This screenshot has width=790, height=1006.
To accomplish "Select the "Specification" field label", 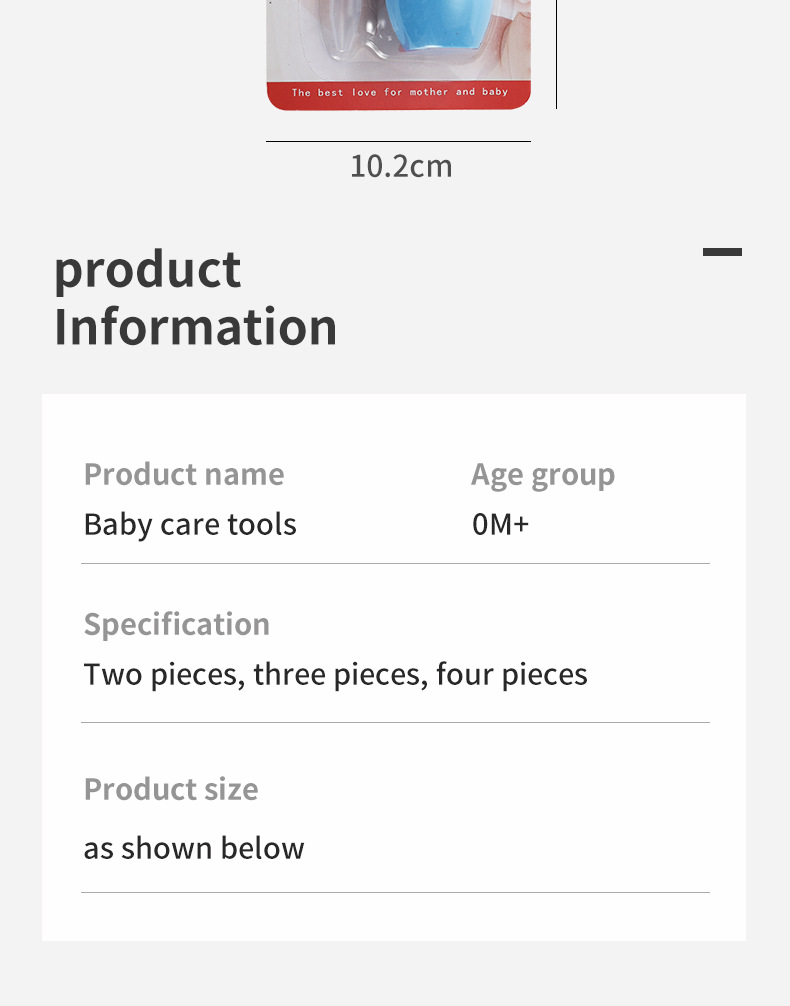I will click(x=177, y=625).
